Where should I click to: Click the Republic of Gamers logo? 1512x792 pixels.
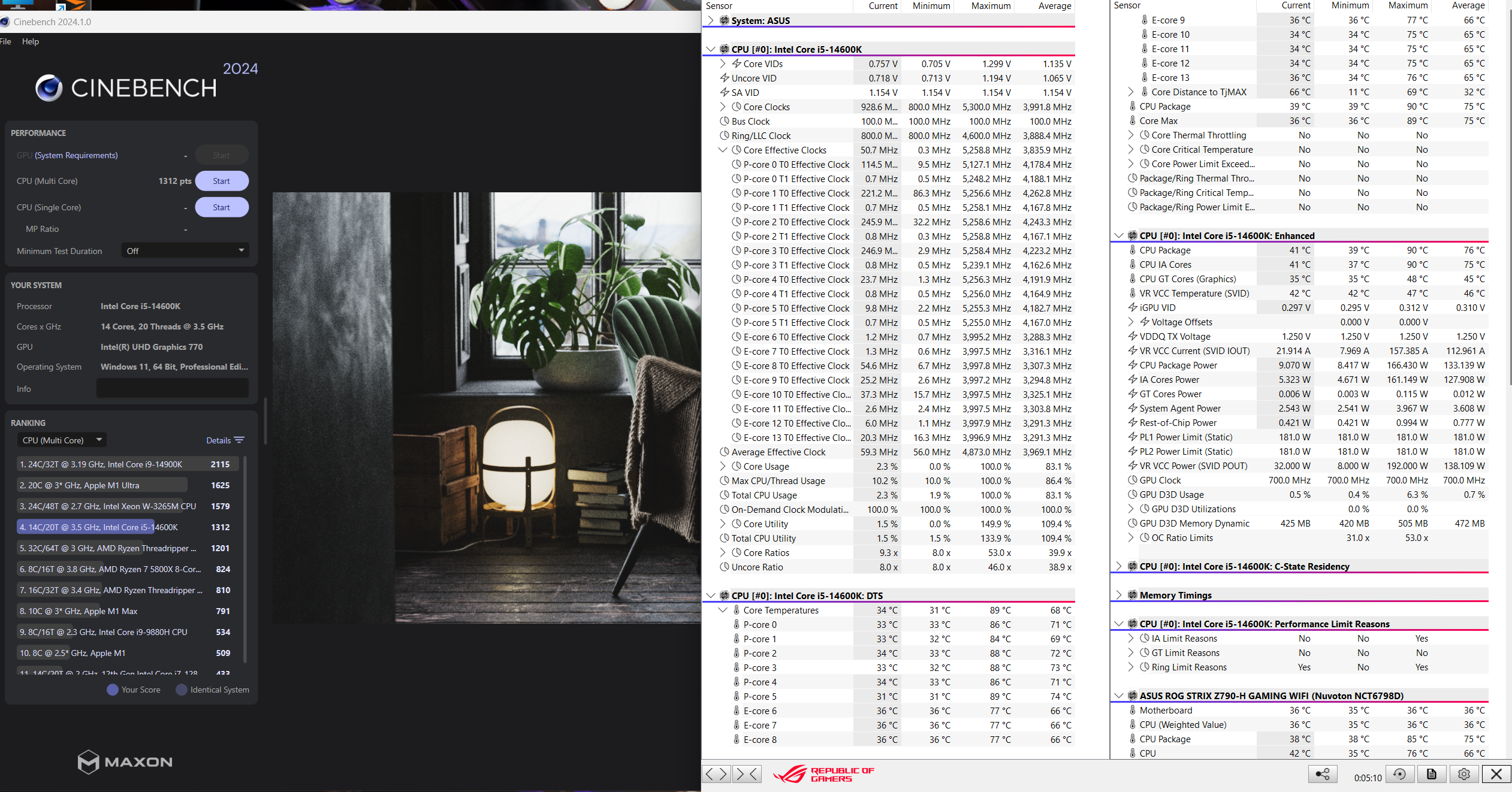[x=823, y=774]
